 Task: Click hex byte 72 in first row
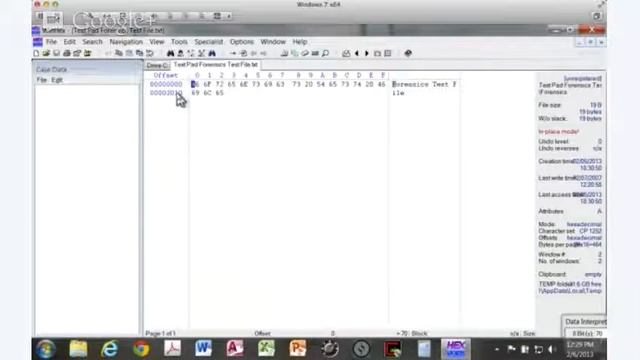click(220, 84)
